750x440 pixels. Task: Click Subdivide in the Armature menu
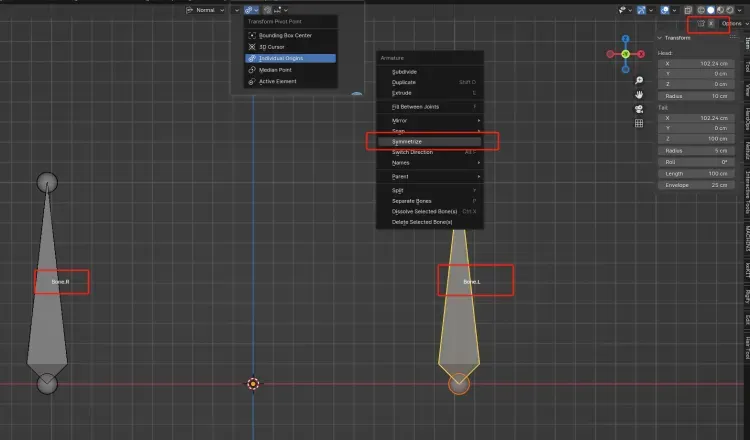(430, 72)
